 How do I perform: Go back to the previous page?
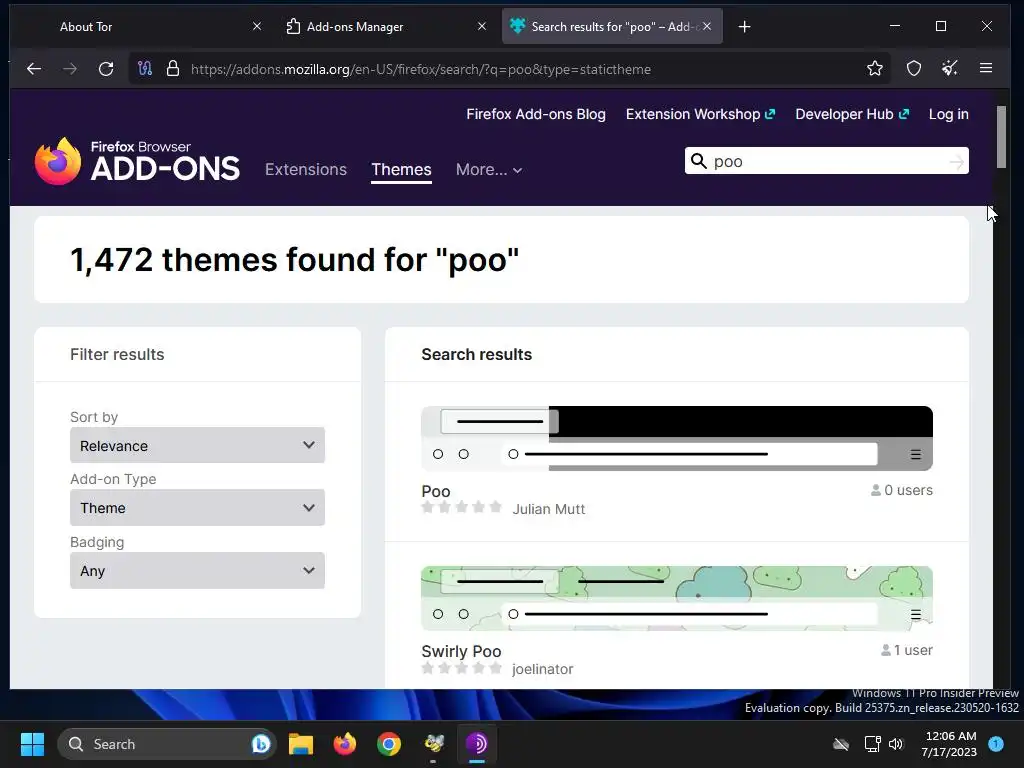tap(34, 69)
